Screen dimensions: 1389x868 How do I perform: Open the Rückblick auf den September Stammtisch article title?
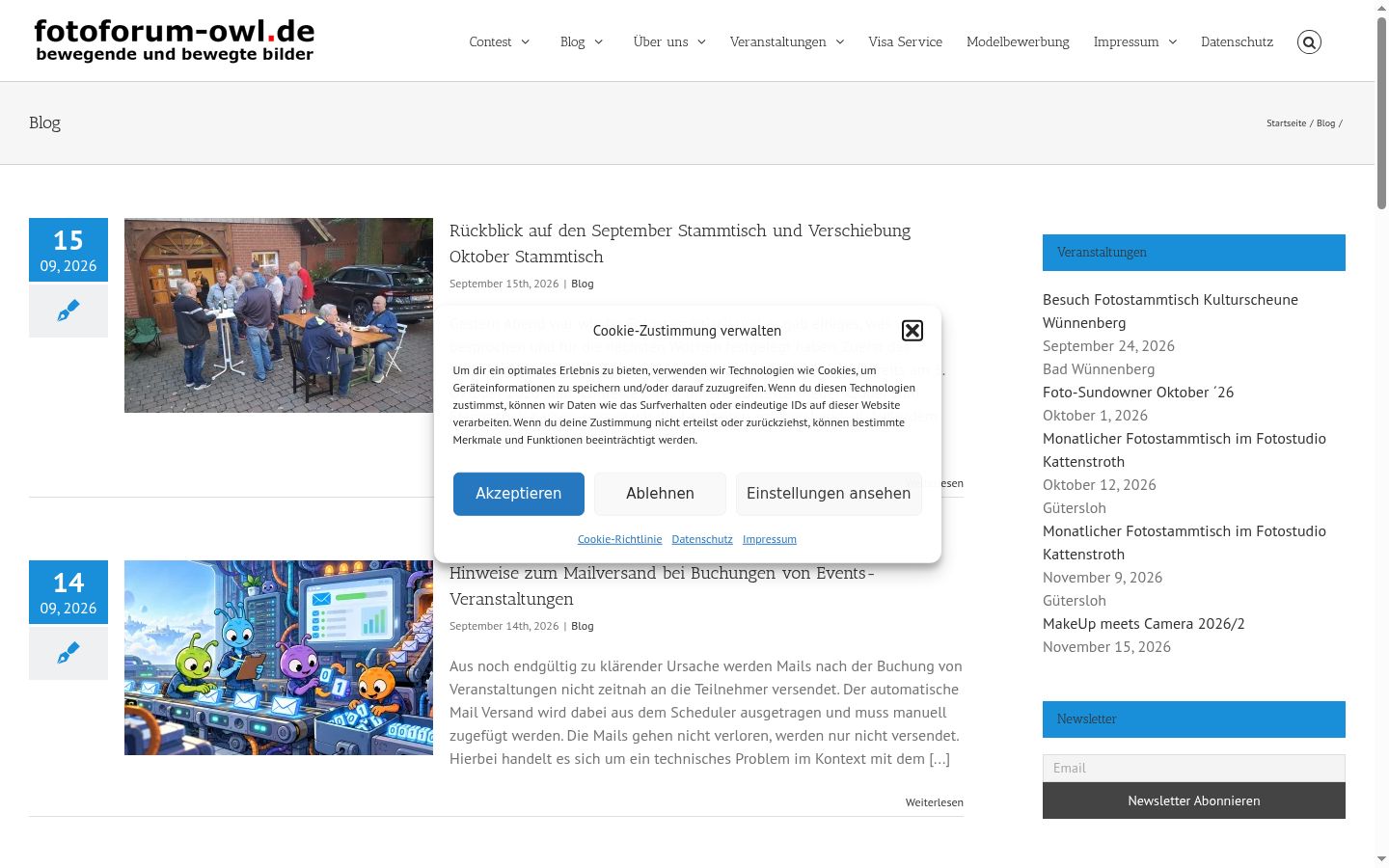click(x=680, y=243)
